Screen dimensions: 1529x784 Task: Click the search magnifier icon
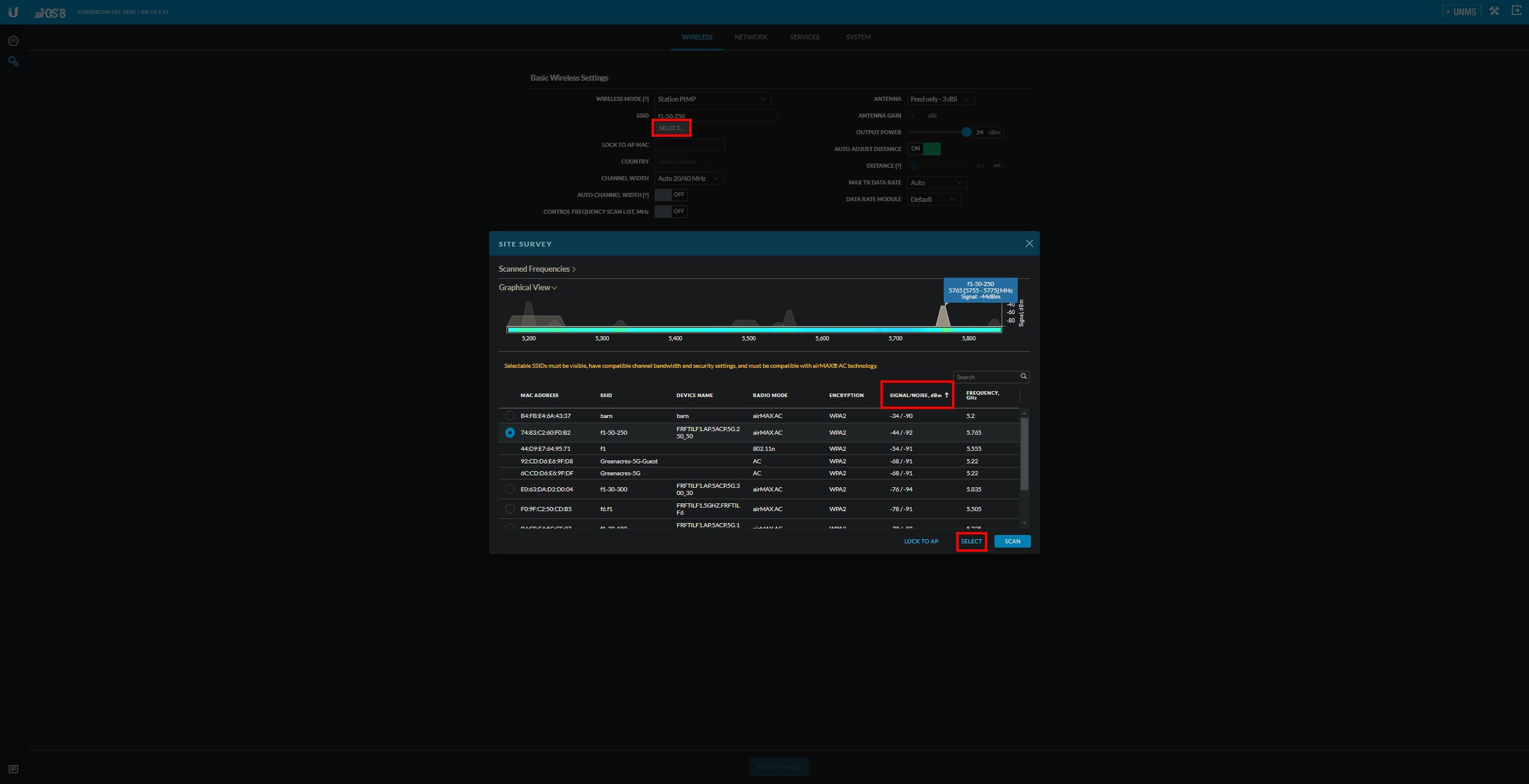tap(1023, 376)
